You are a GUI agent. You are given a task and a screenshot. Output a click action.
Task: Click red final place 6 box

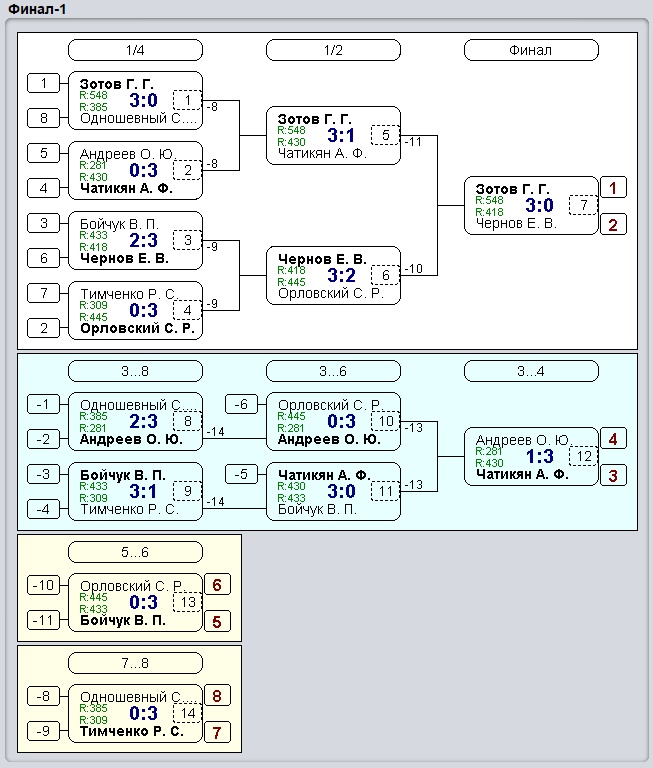pos(218,584)
